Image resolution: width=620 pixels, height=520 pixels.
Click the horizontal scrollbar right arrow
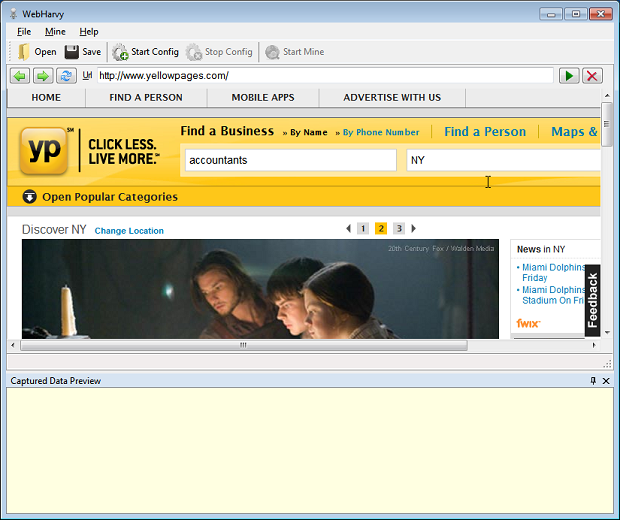[594, 345]
